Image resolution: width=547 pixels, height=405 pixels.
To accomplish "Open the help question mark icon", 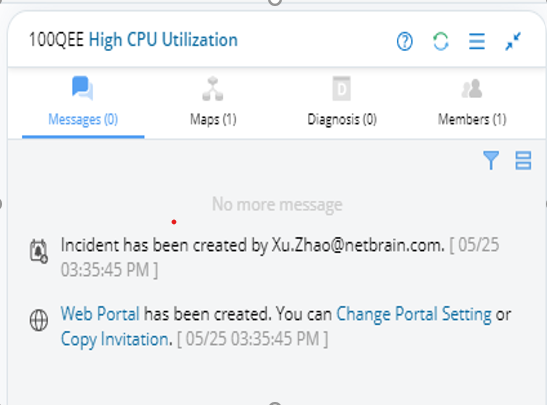I will [405, 42].
